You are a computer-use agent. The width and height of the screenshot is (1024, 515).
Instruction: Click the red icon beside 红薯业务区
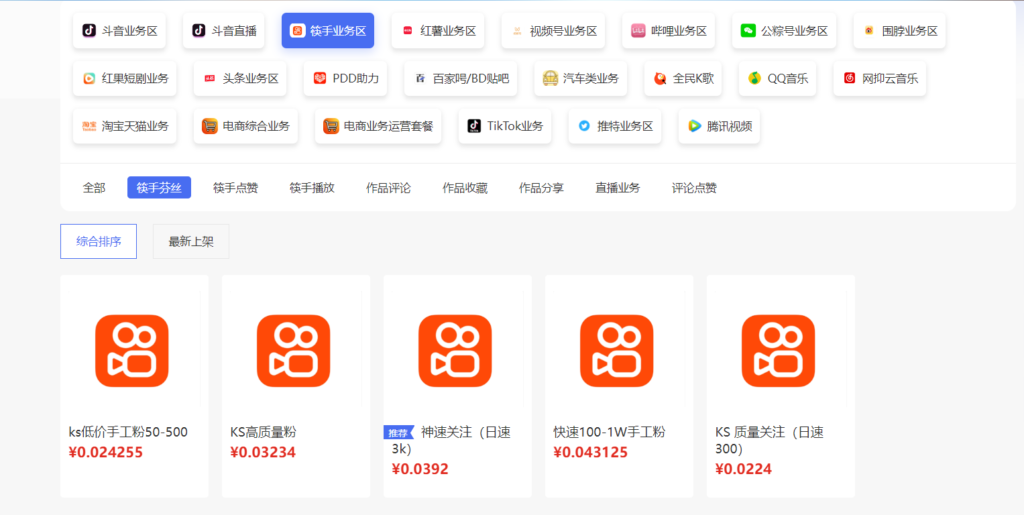click(408, 31)
